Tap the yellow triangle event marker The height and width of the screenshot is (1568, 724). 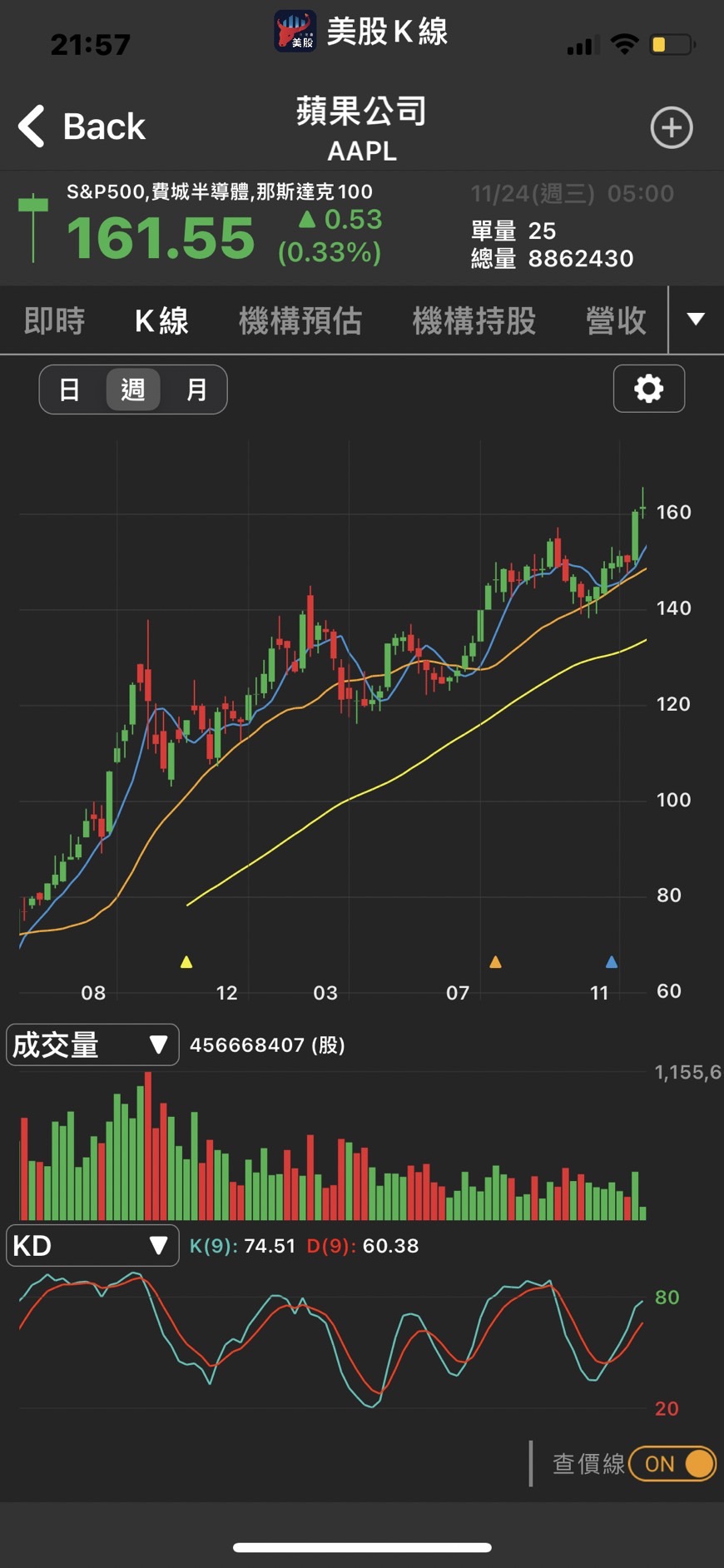tap(186, 962)
